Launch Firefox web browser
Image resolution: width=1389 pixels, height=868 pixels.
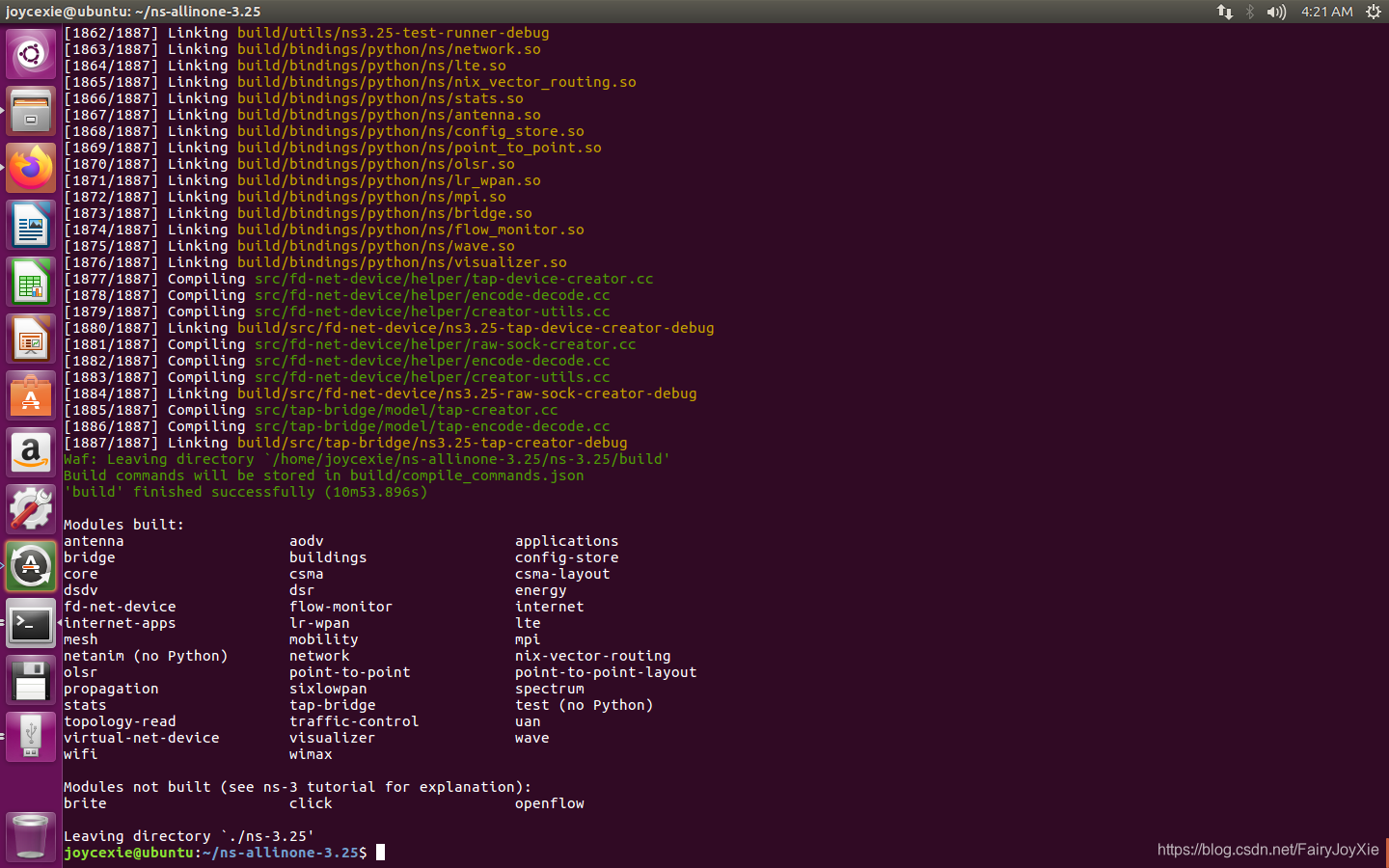31,168
